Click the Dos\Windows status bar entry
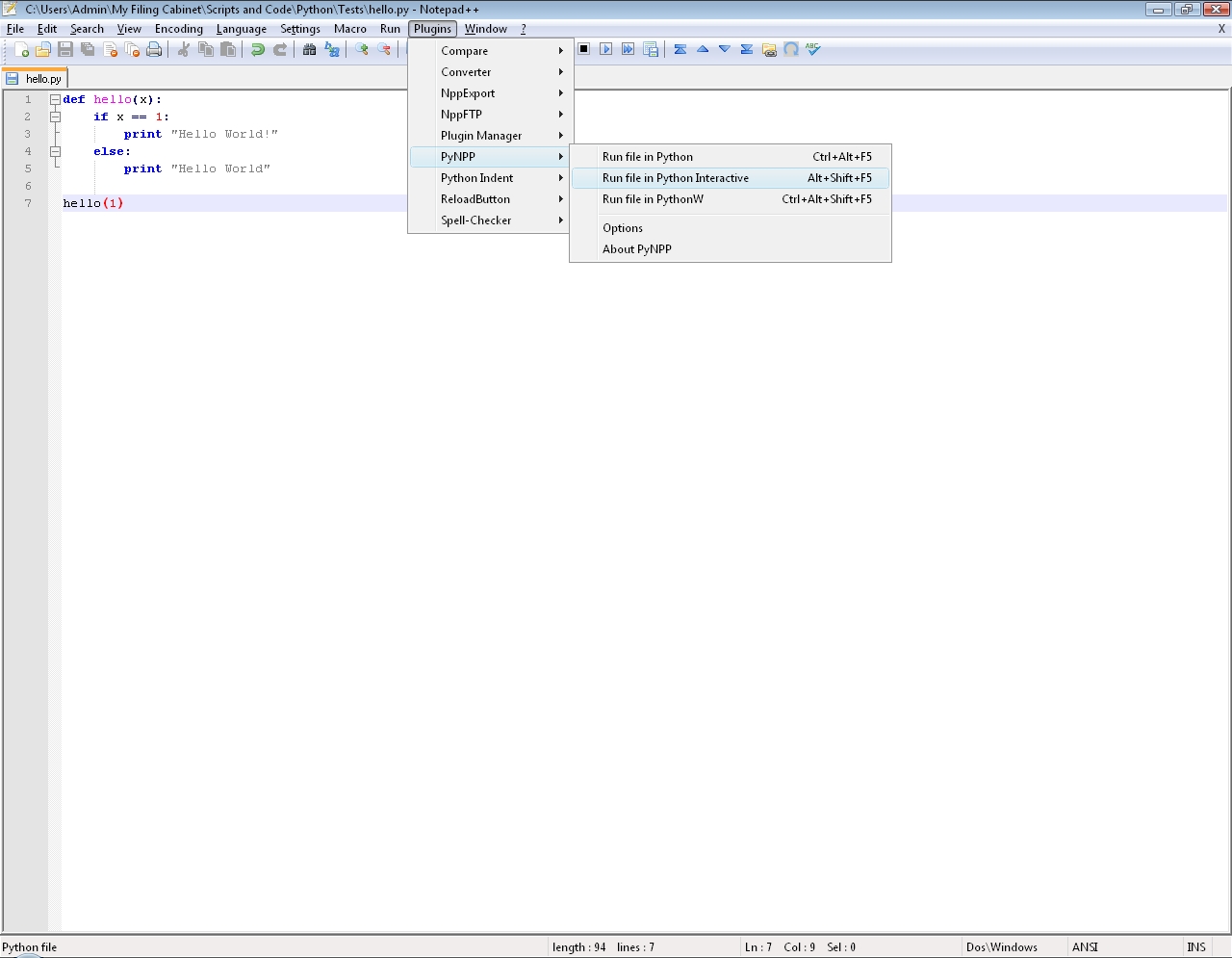 pyautogui.click(x=1002, y=947)
